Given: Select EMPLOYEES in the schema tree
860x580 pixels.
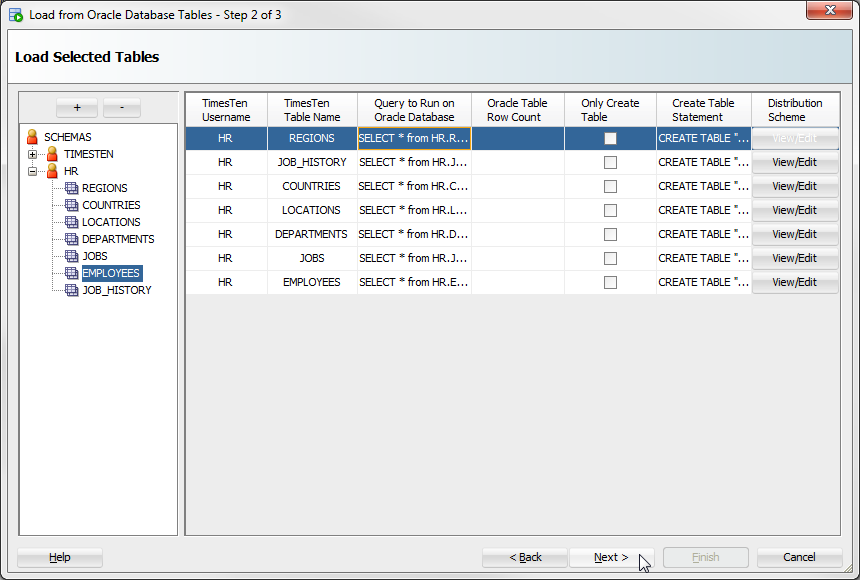Looking at the screenshot, I should point(111,273).
